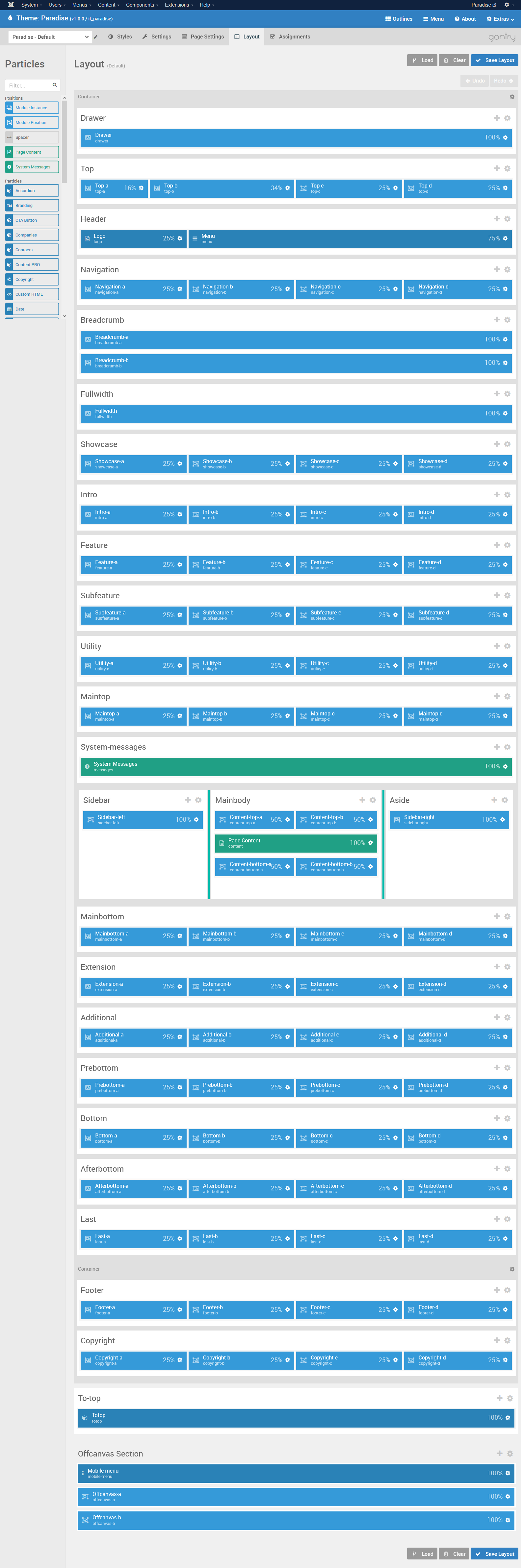Open settings for the System Messages particle
The width and height of the screenshot is (521, 1568).
(x=505, y=766)
